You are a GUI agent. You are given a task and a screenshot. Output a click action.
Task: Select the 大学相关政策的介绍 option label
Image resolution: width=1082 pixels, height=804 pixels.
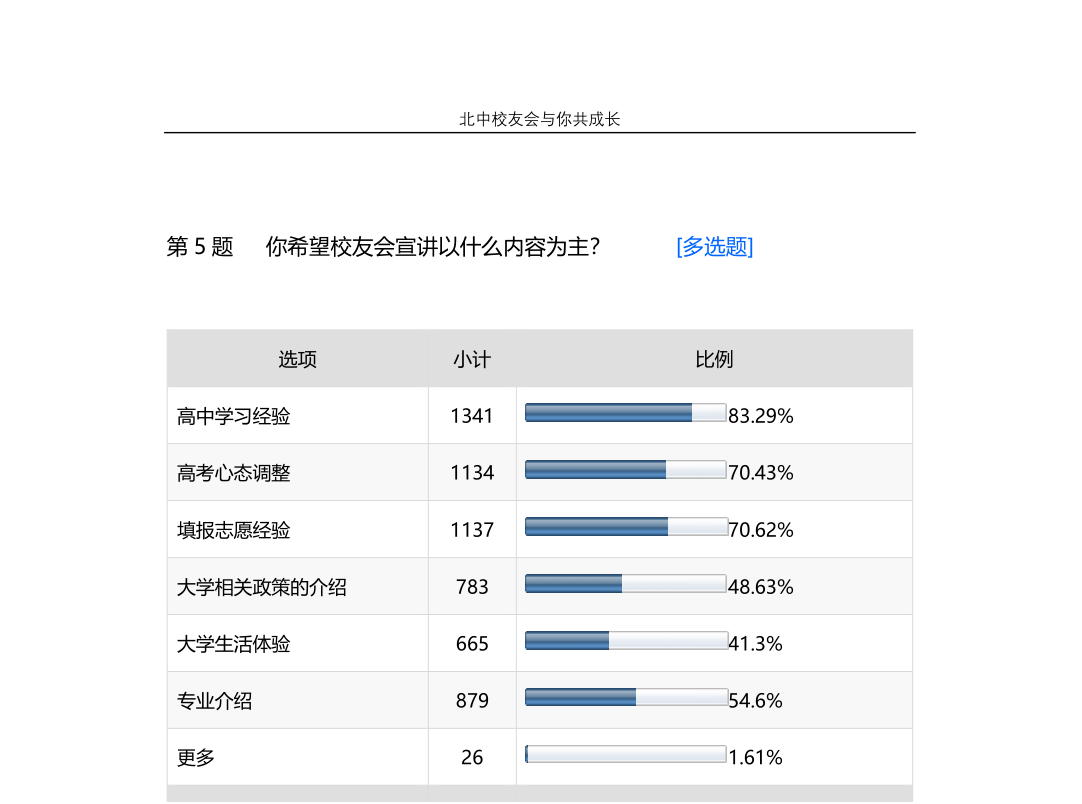tap(262, 587)
